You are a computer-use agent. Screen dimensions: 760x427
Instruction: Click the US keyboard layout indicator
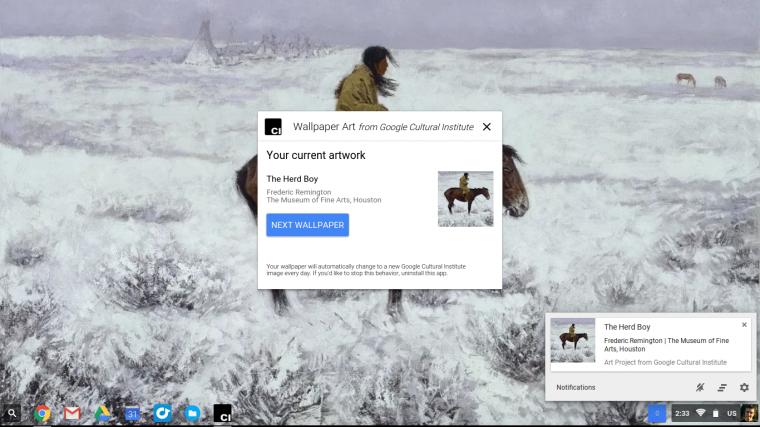(x=731, y=413)
